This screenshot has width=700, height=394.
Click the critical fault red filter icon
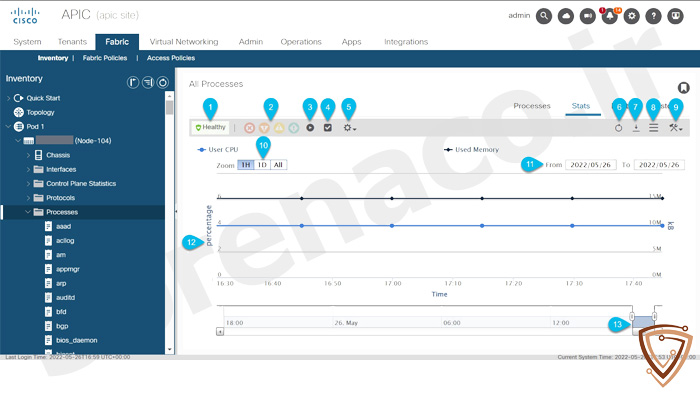coord(250,128)
